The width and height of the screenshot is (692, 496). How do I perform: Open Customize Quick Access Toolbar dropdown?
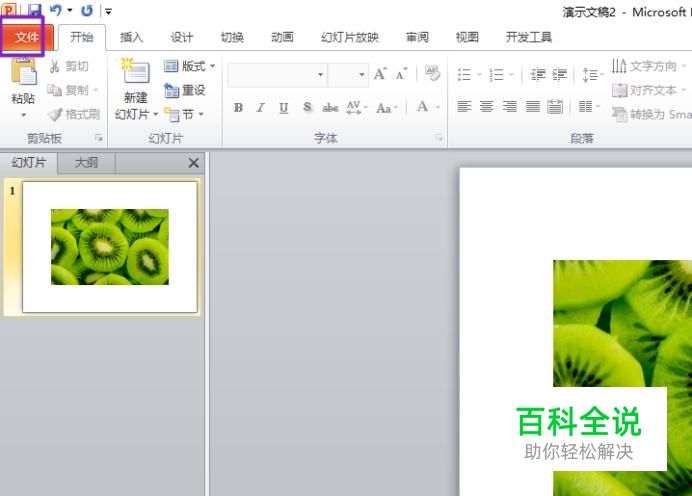(x=108, y=11)
